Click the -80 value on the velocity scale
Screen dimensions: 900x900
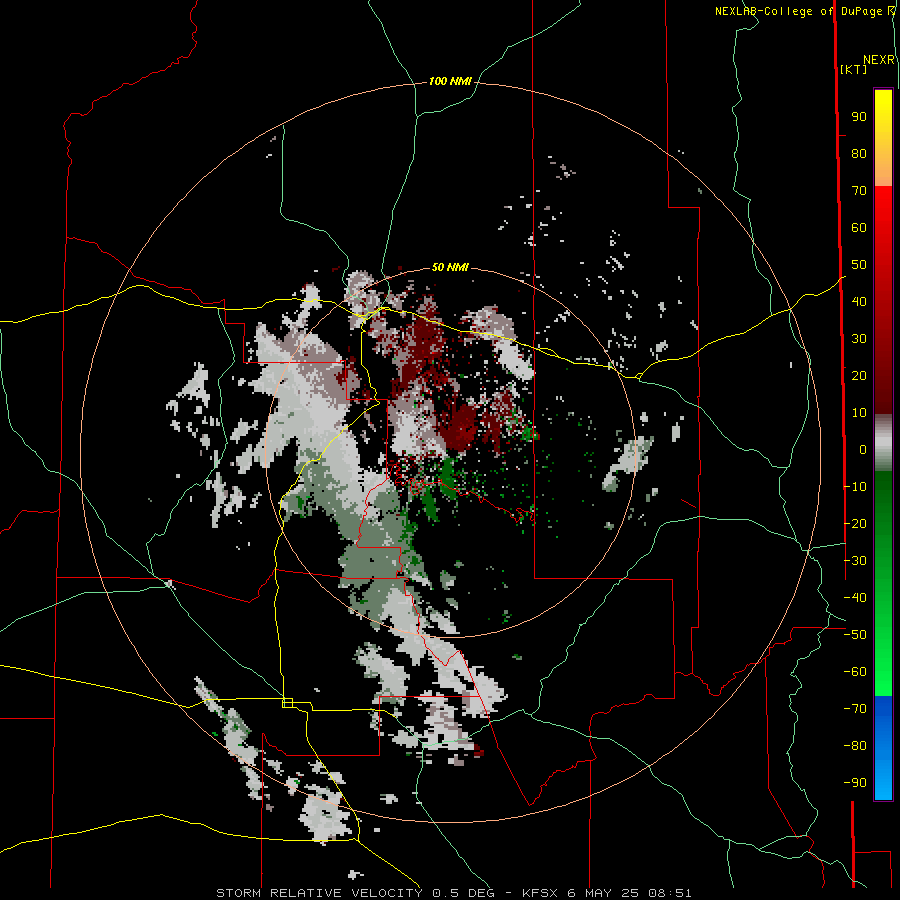[855, 746]
